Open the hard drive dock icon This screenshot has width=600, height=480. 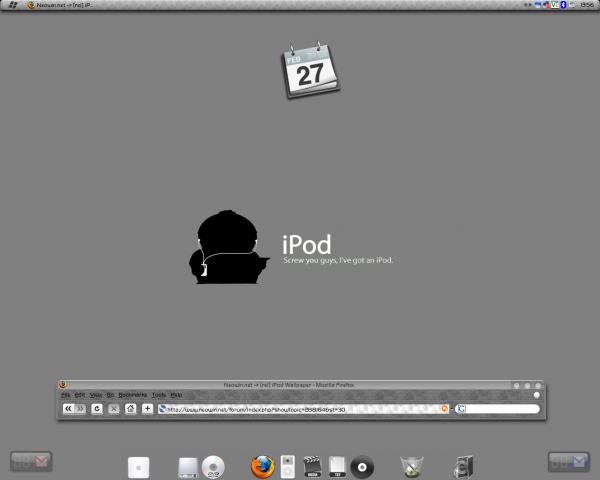[x=188, y=468]
